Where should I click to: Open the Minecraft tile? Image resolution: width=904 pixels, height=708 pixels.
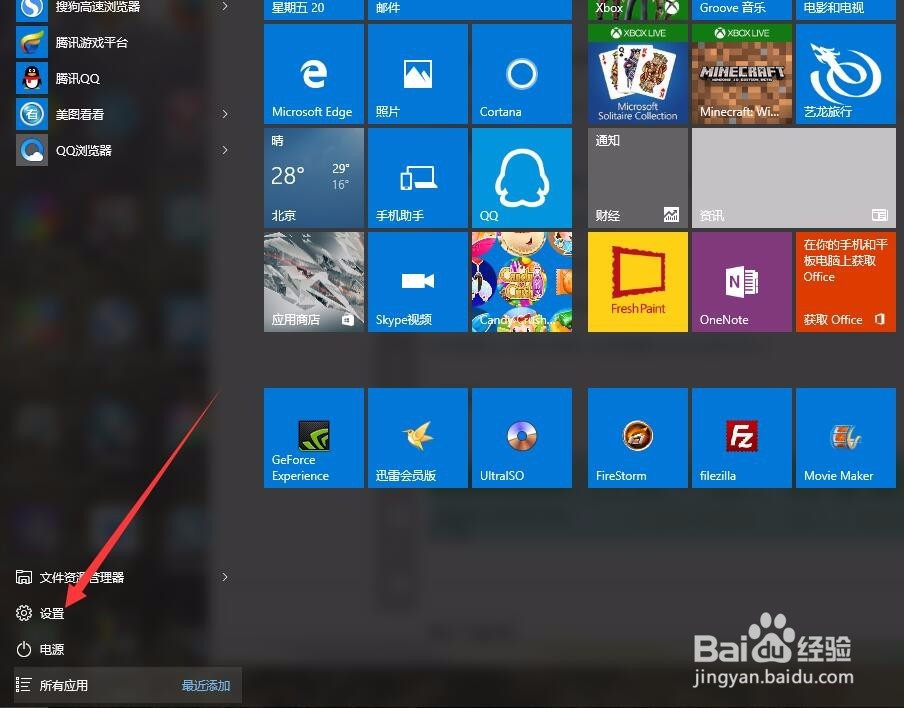(x=741, y=74)
